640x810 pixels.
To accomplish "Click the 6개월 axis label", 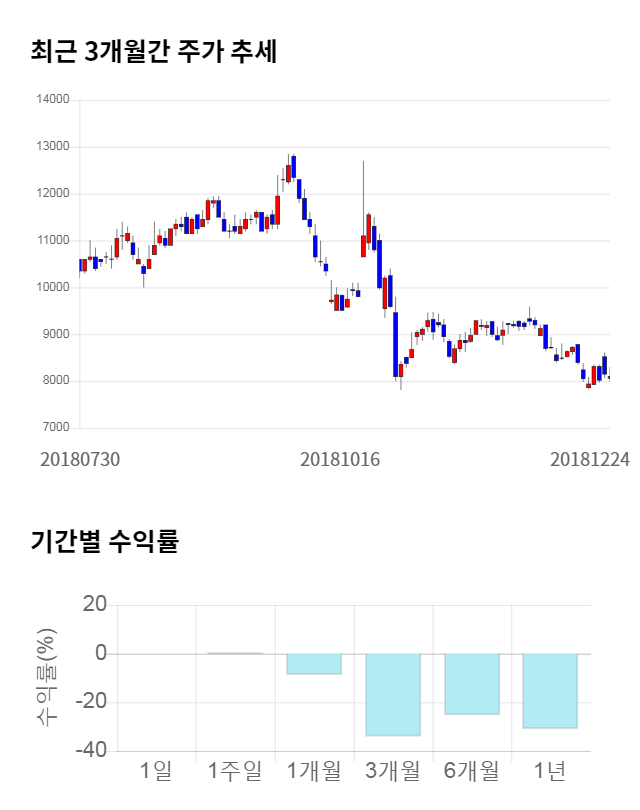I will (471, 770).
